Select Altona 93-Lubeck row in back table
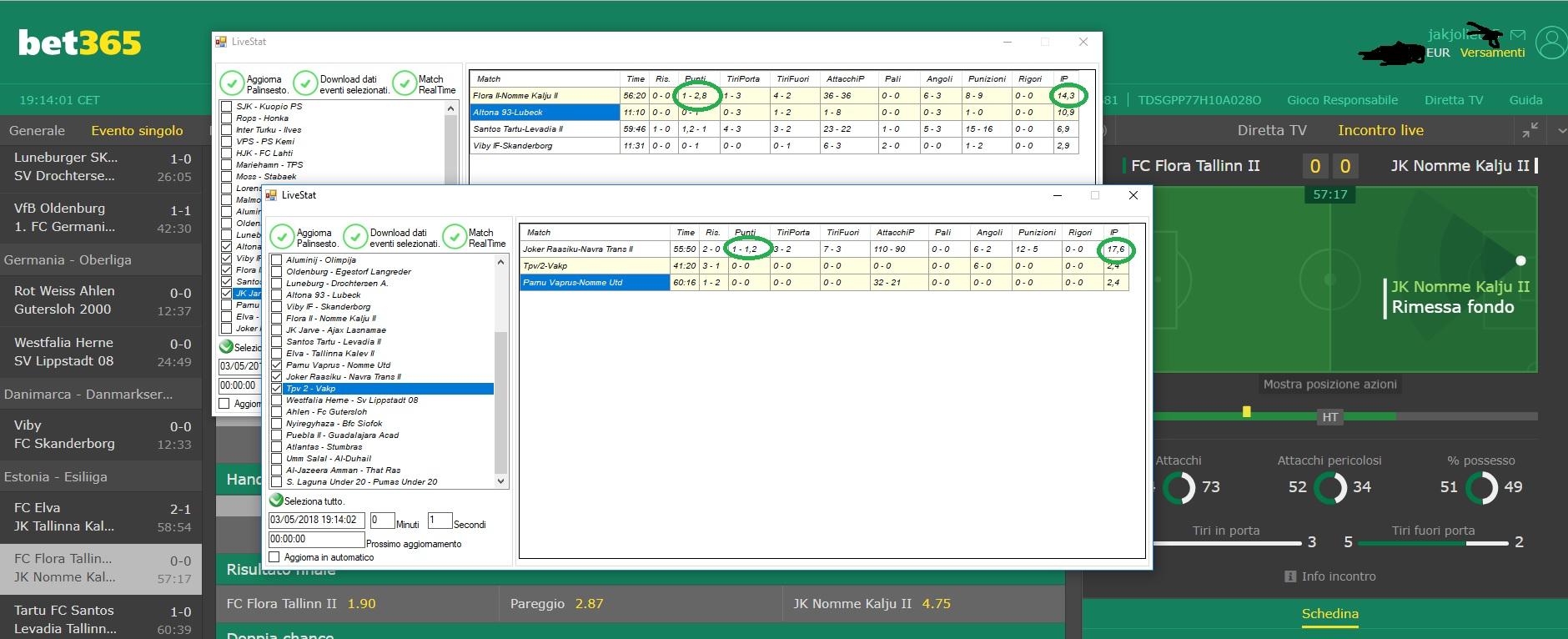The height and width of the screenshot is (639, 1568). pyautogui.click(x=774, y=112)
